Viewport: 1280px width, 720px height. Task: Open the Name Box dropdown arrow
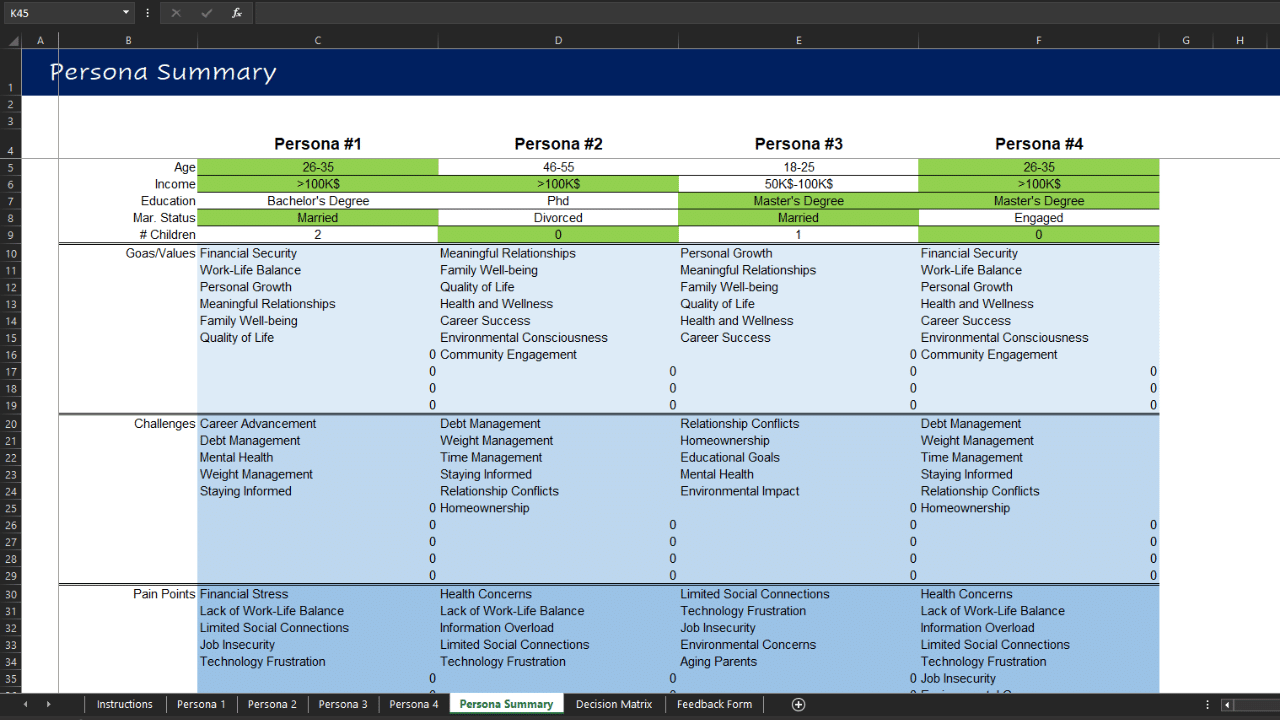126,13
